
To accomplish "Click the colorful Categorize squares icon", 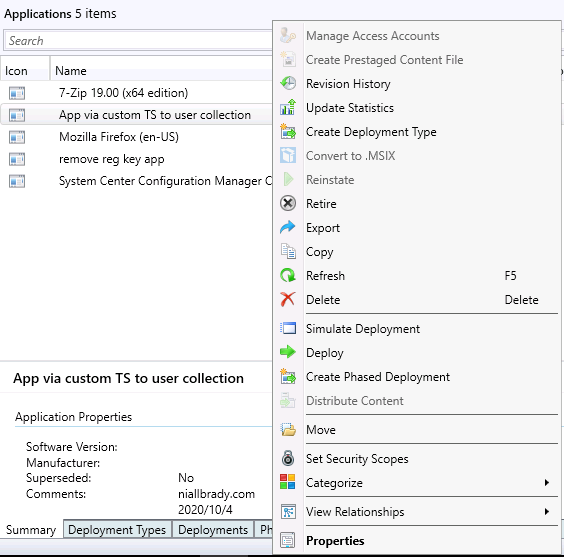I will pyautogui.click(x=288, y=482).
